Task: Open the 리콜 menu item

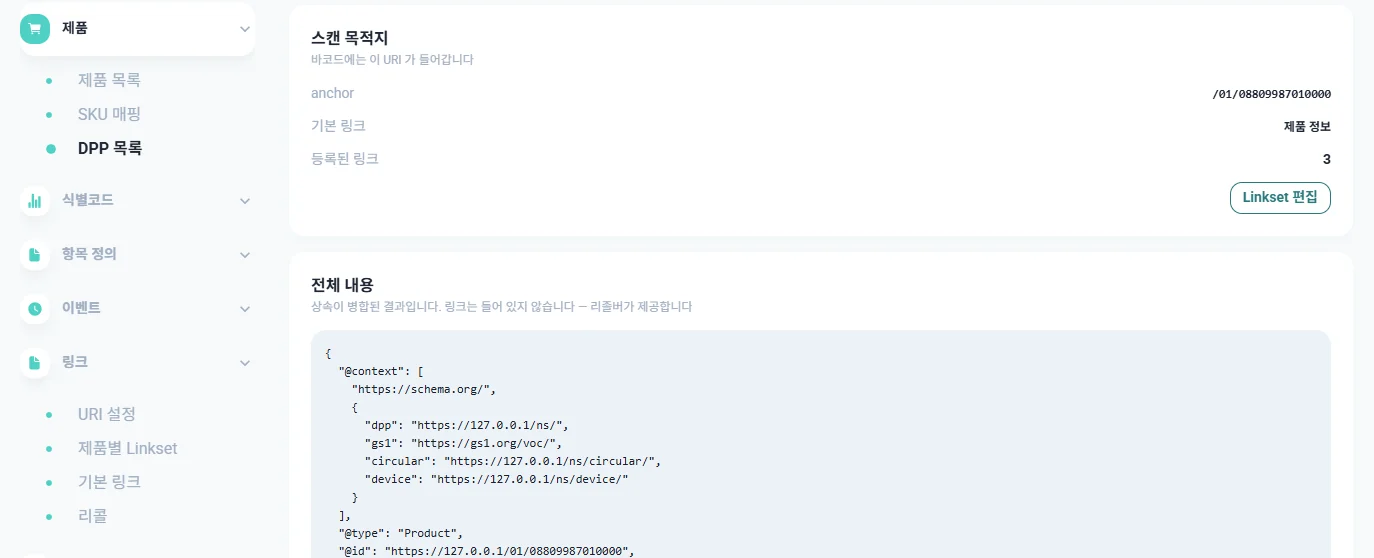Action: (x=92, y=516)
